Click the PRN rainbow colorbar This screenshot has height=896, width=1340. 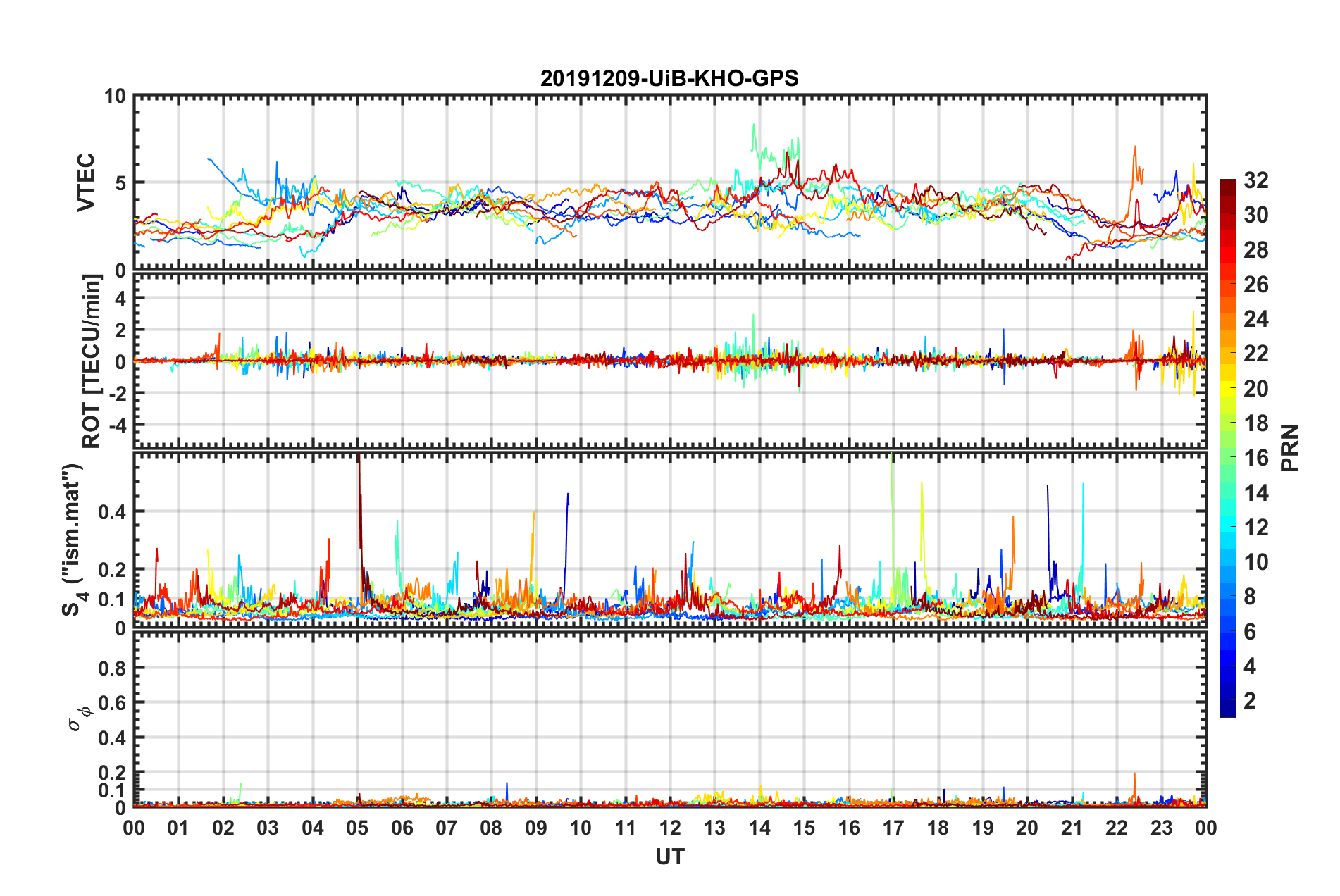click(x=1227, y=448)
